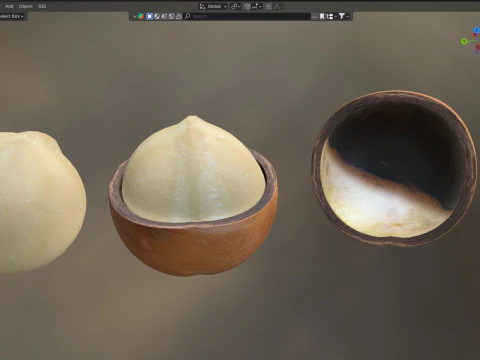Image resolution: width=480 pixels, height=360 pixels.
Task: Click the magnifier search icon
Action: click(187, 16)
